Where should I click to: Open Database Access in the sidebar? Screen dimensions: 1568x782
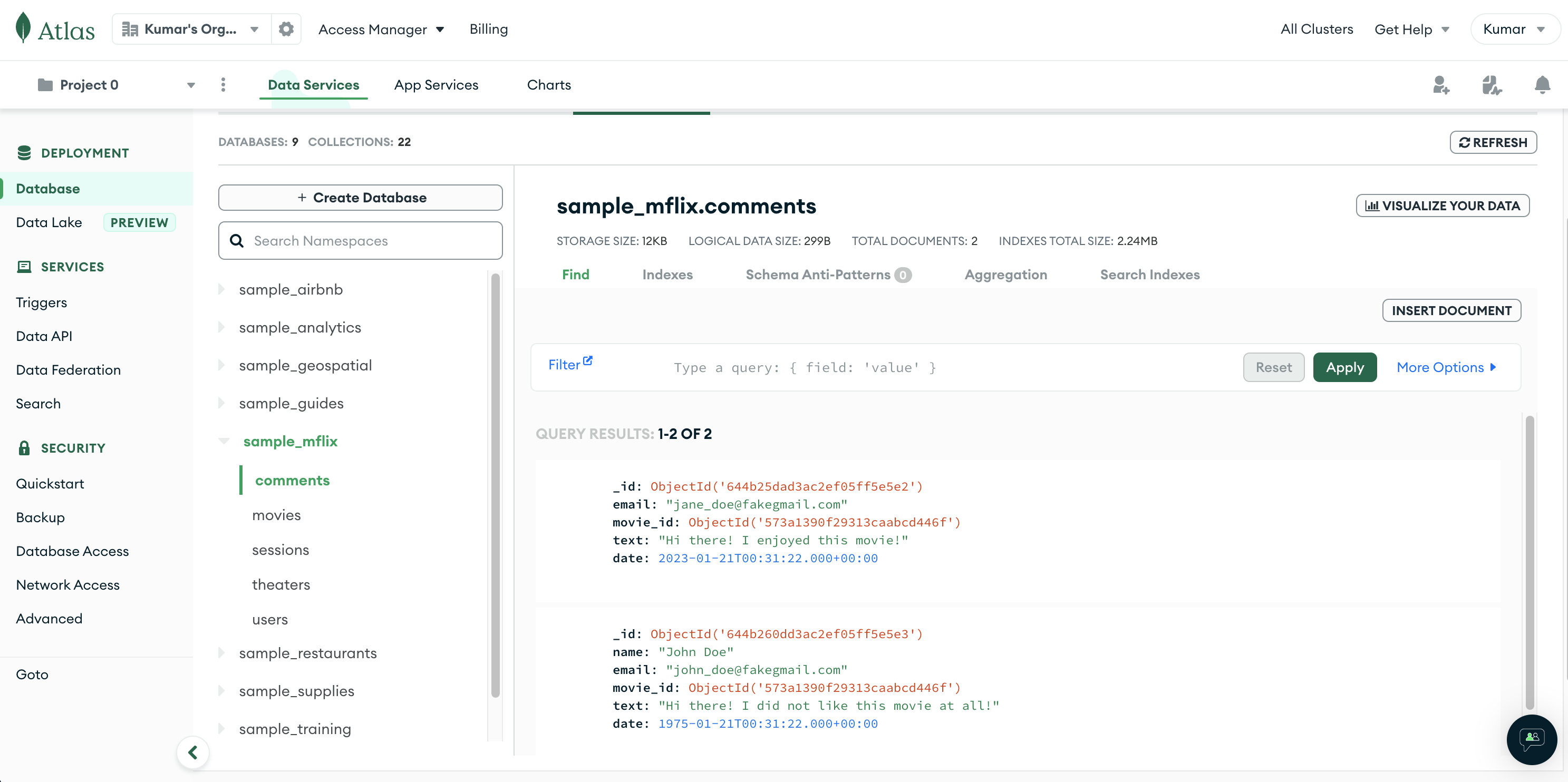pos(72,551)
